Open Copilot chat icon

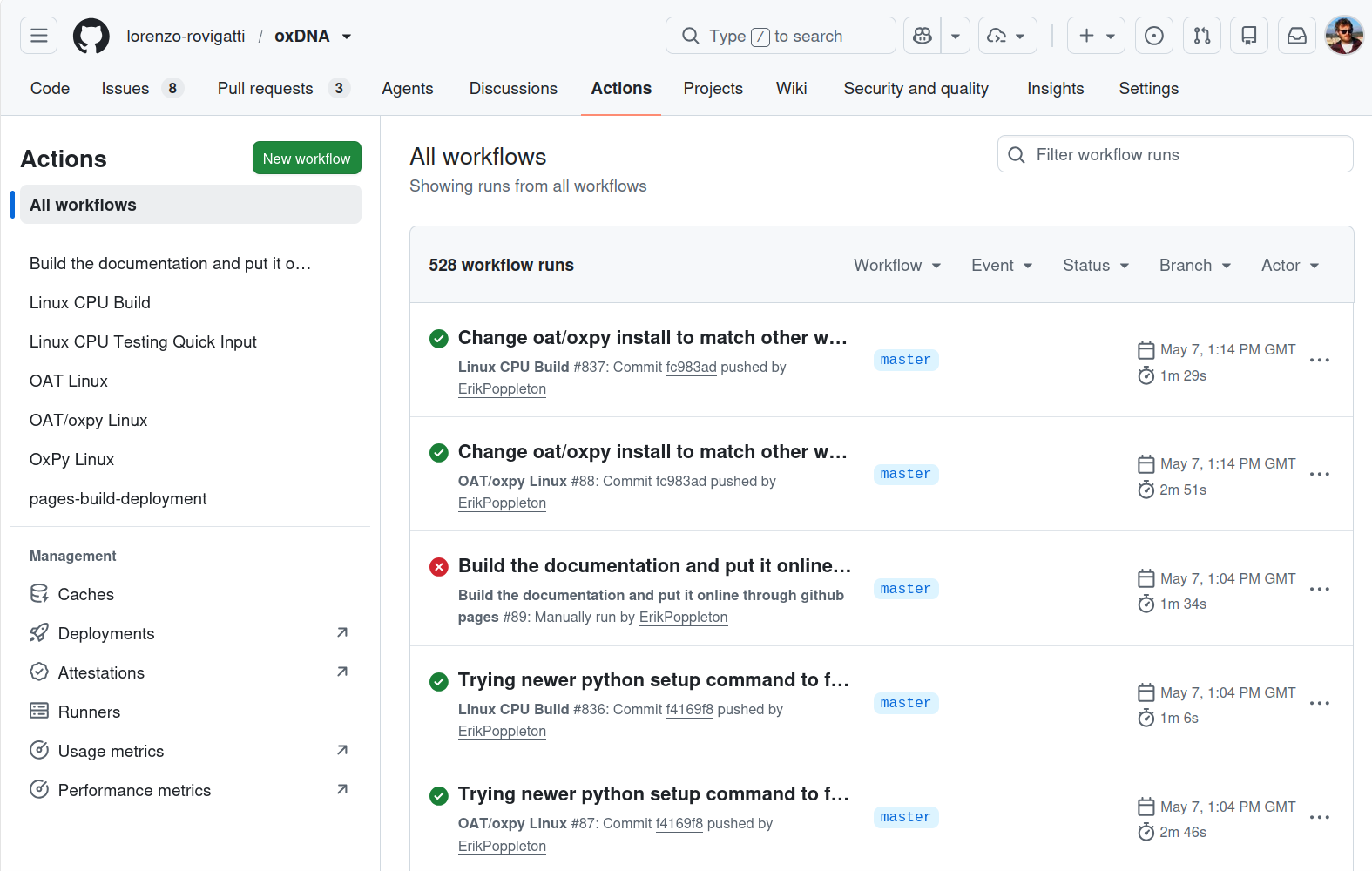click(x=923, y=36)
